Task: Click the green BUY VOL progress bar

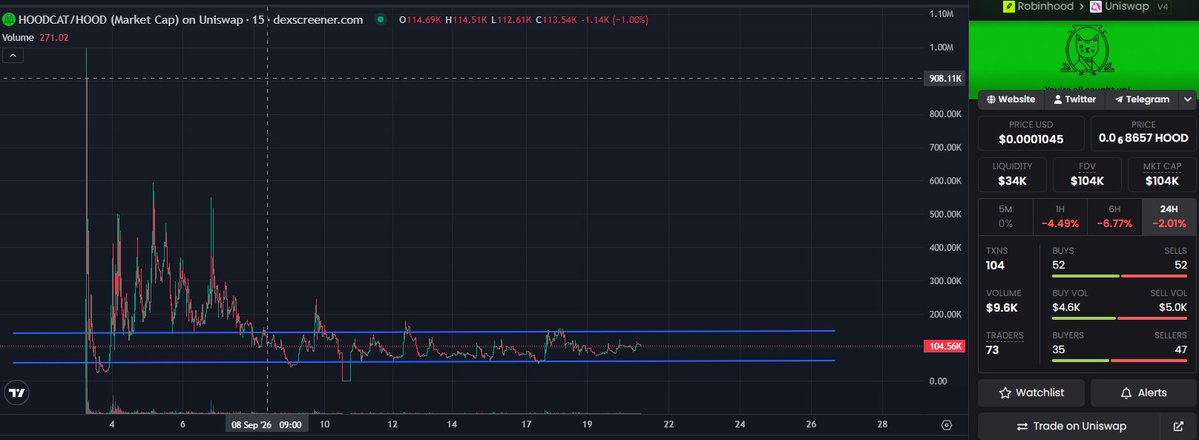Action: coord(1084,318)
